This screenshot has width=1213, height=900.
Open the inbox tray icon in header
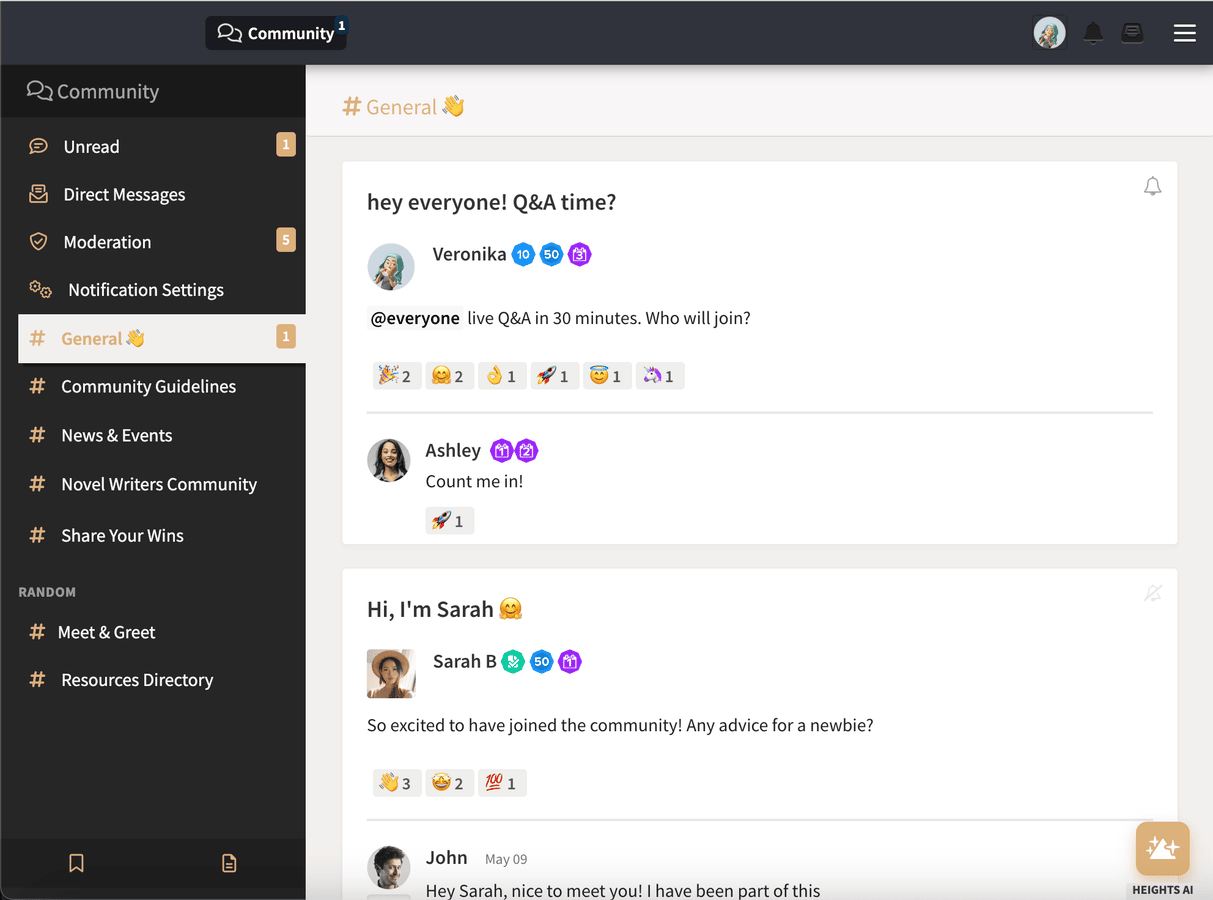coord(1132,33)
